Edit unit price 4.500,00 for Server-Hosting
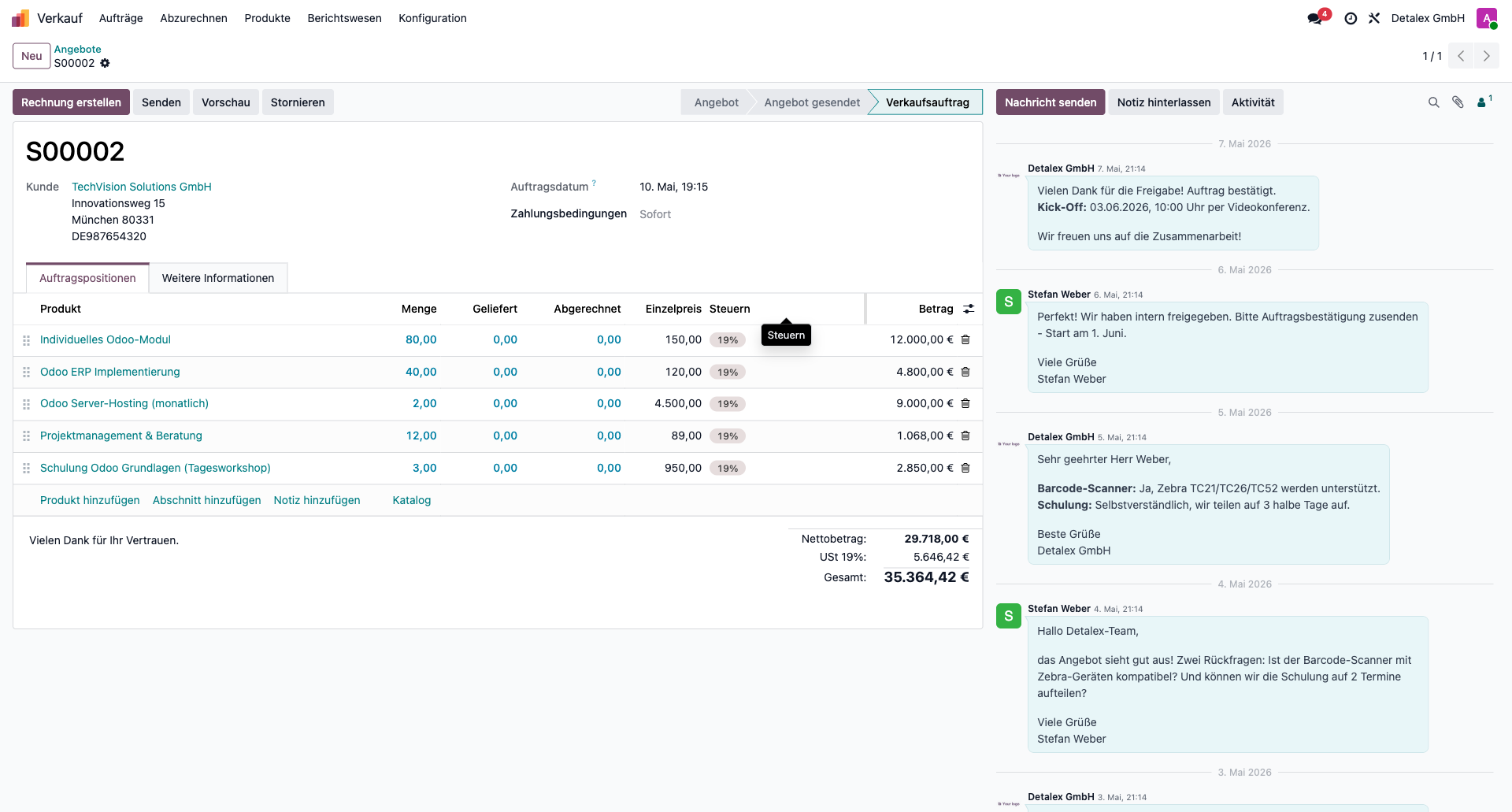 pyautogui.click(x=678, y=403)
